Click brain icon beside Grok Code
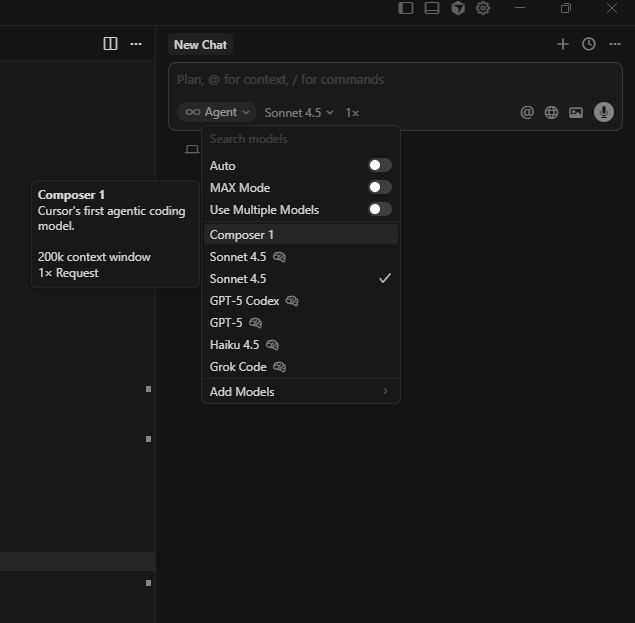The image size is (635, 623). [x=279, y=367]
